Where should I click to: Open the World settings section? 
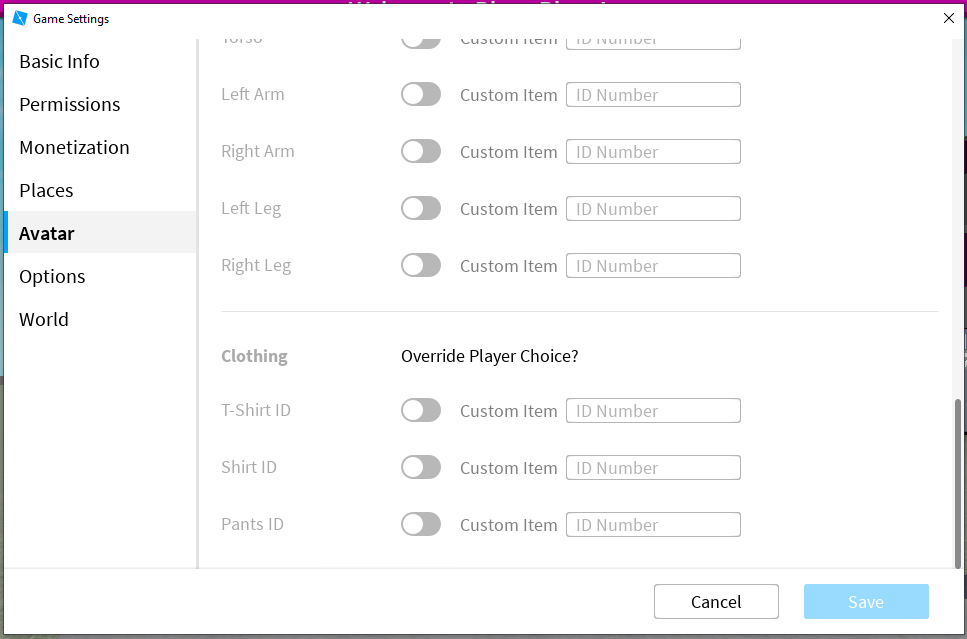point(43,319)
